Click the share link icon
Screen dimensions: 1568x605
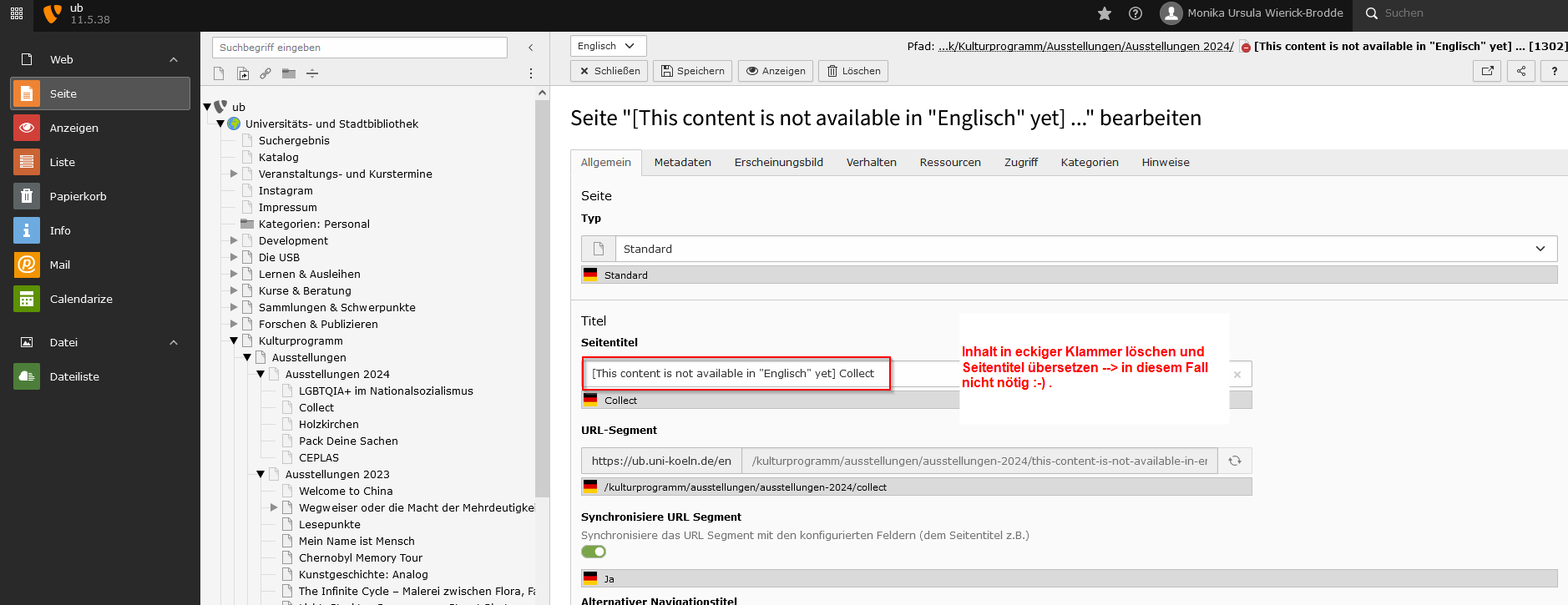(1521, 71)
